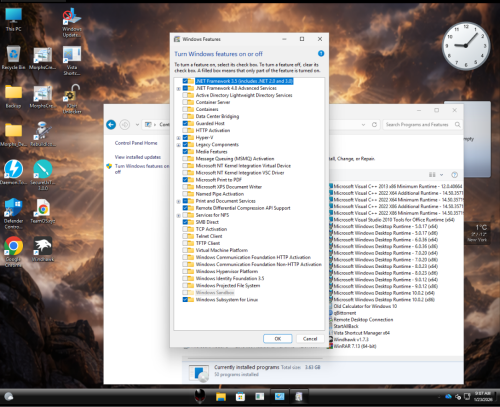
Task: Click the Forward arrow in Programs and Features
Action: [125, 124]
